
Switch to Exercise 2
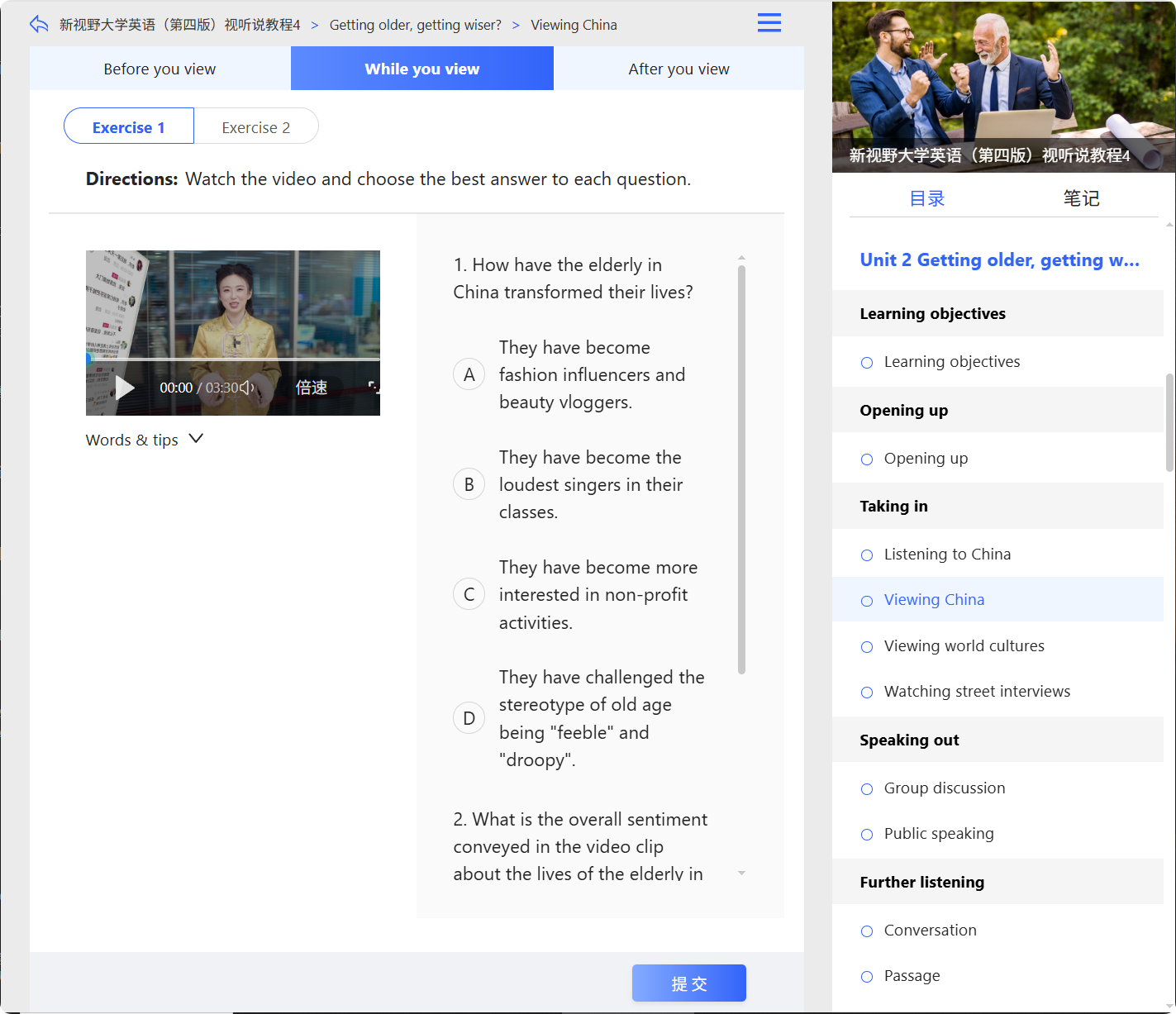(256, 127)
